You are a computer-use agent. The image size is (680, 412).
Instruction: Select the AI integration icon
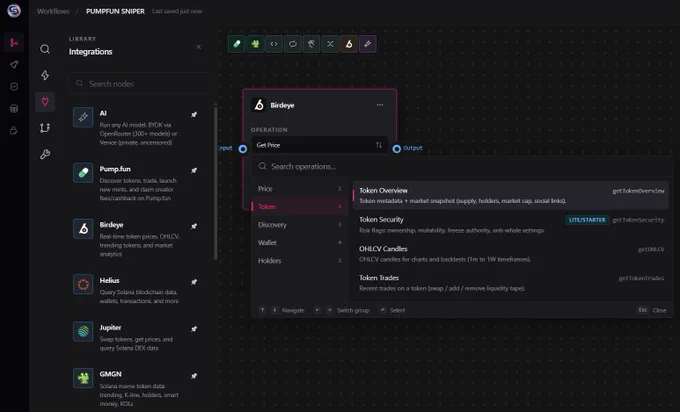click(x=83, y=117)
